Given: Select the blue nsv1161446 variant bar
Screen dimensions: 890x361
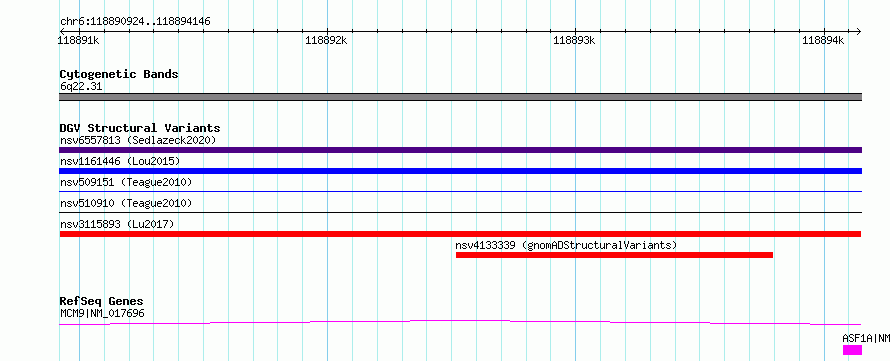Looking at the screenshot, I should (460, 171).
